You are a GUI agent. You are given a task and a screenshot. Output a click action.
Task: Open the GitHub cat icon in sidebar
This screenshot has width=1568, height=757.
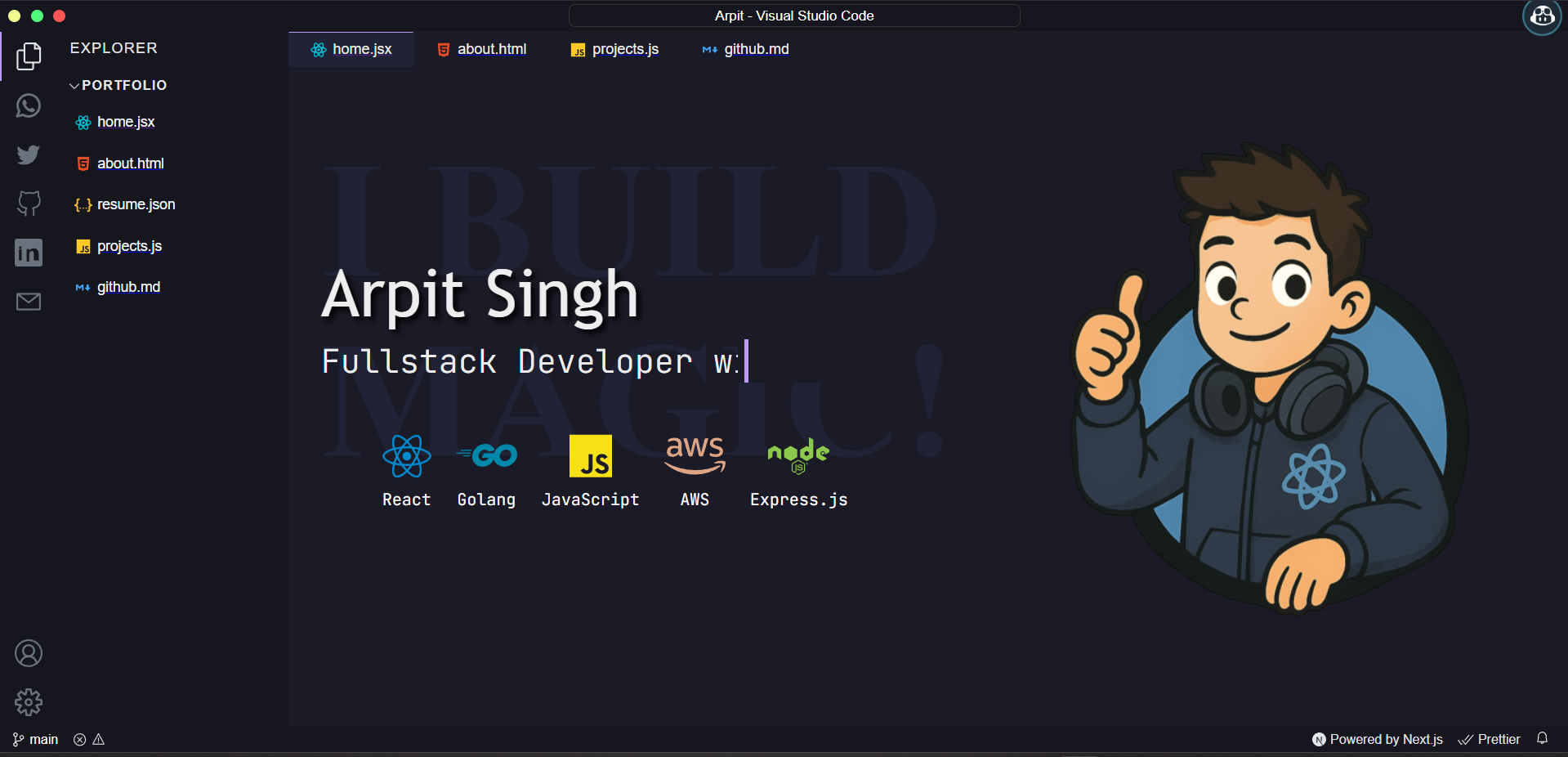click(29, 204)
